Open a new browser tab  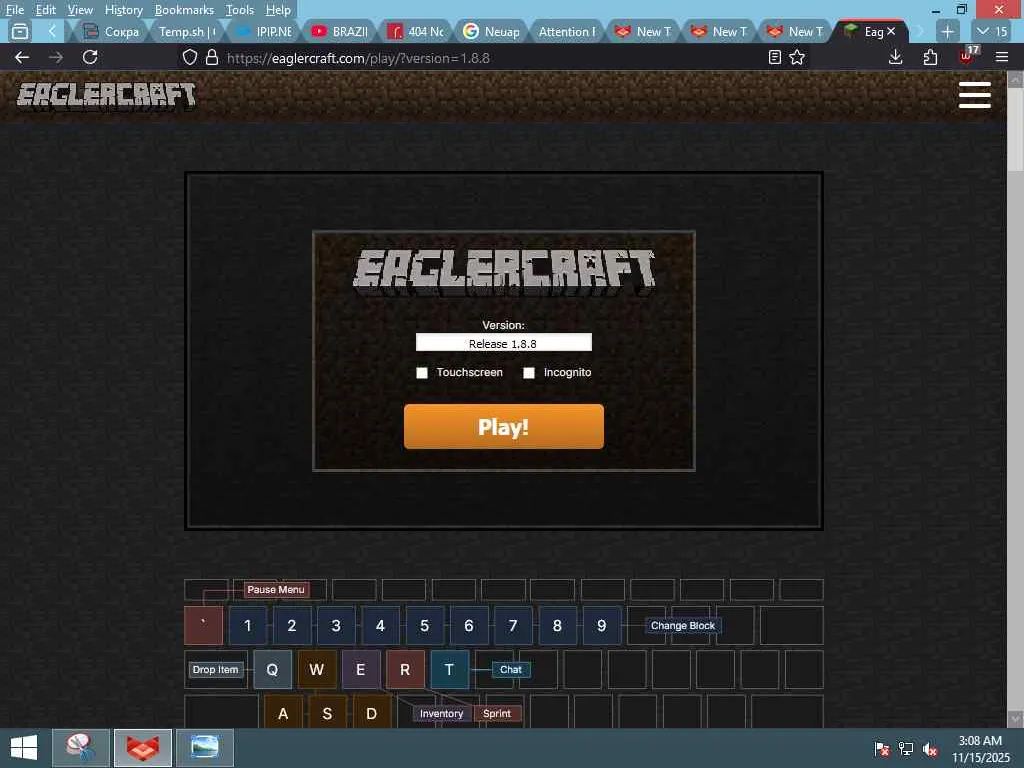click(x=948, y=31)
